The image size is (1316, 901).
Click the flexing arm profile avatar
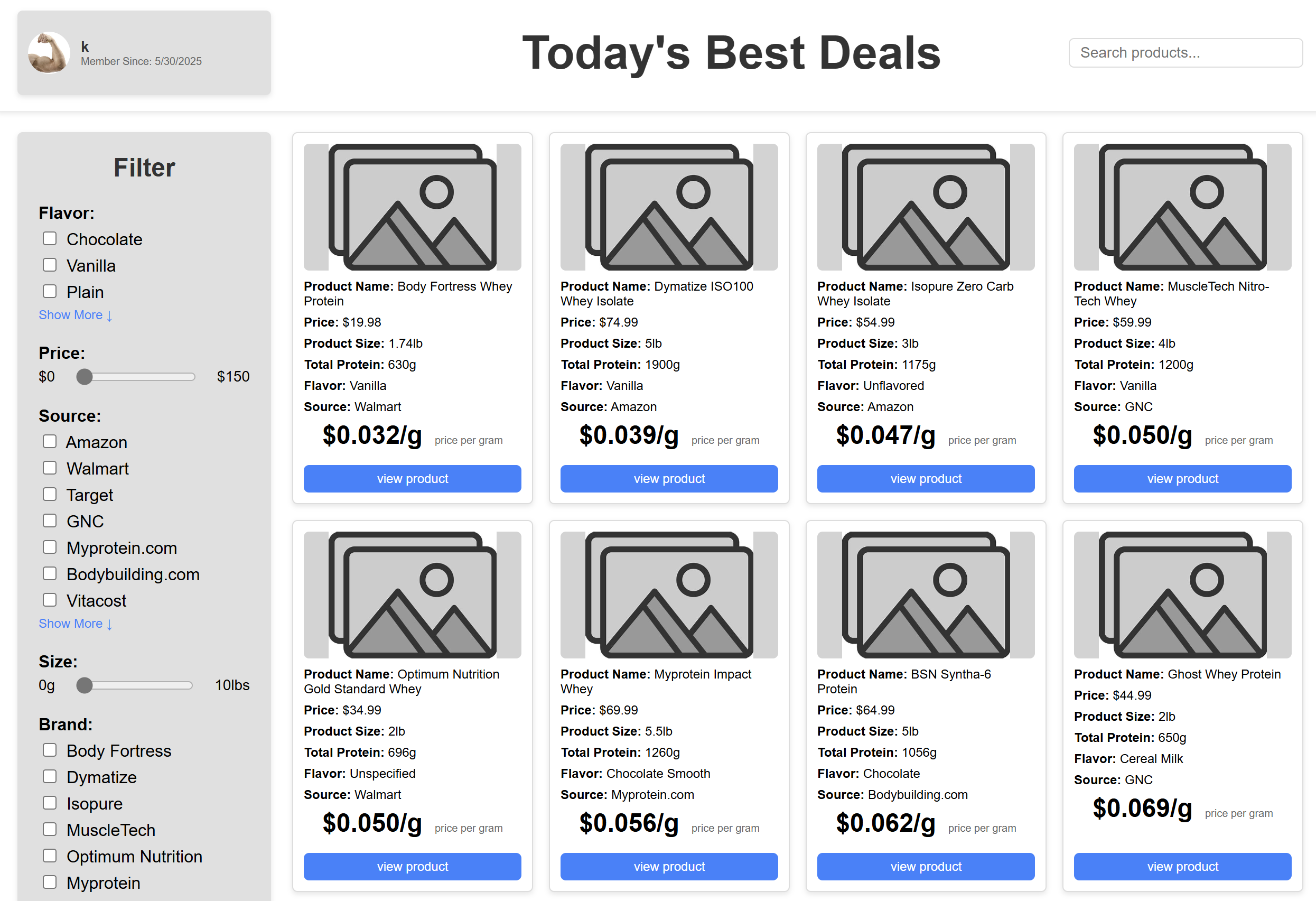(49, 53)
